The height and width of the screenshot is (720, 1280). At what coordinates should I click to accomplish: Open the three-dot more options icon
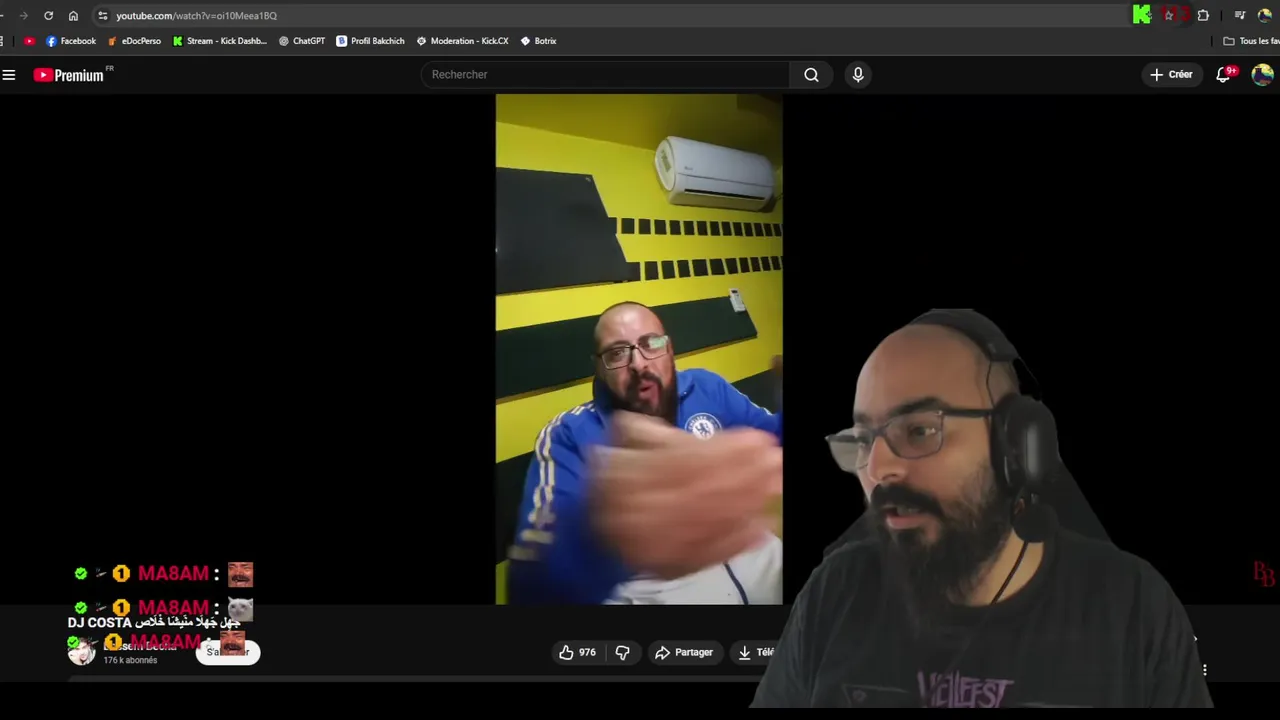pos(1205,670)
